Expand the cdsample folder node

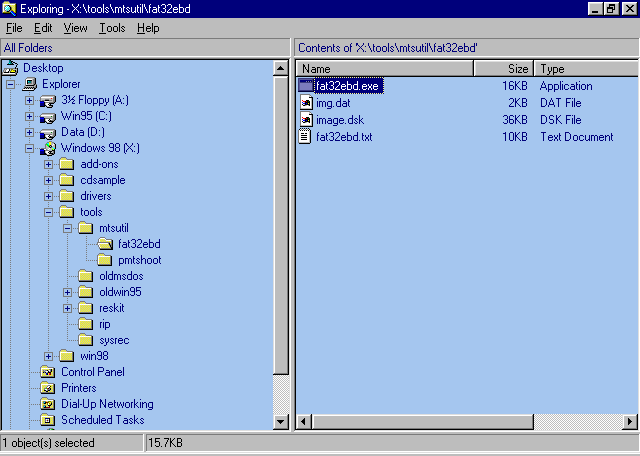[49, 180]
